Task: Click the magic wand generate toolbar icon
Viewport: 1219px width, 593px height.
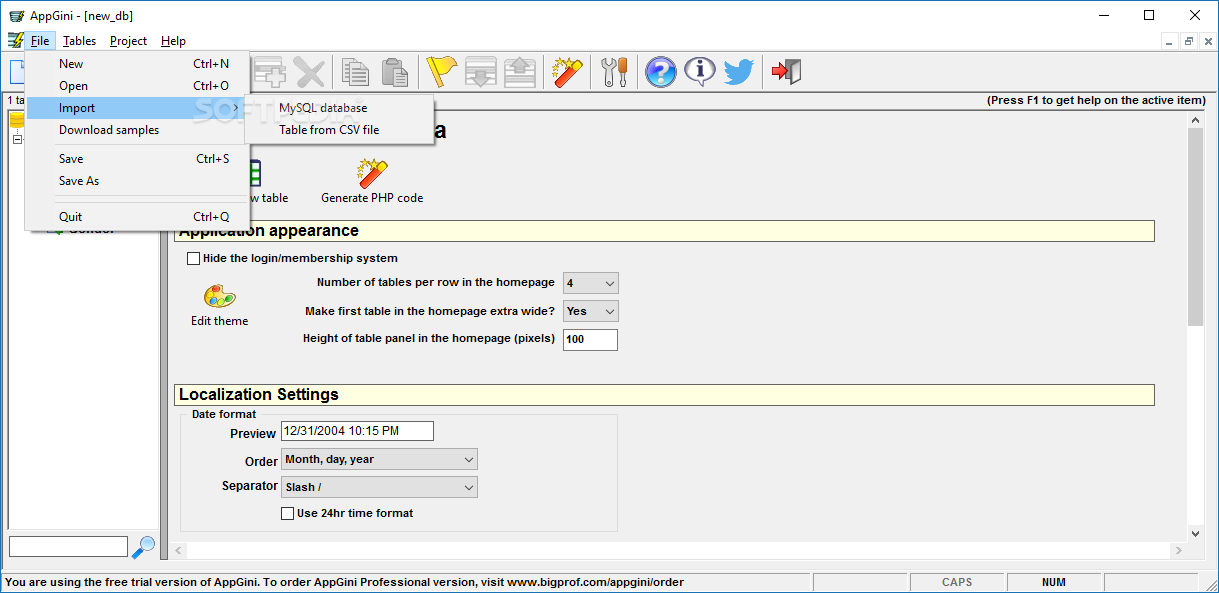Action: (x=567, y=72)
